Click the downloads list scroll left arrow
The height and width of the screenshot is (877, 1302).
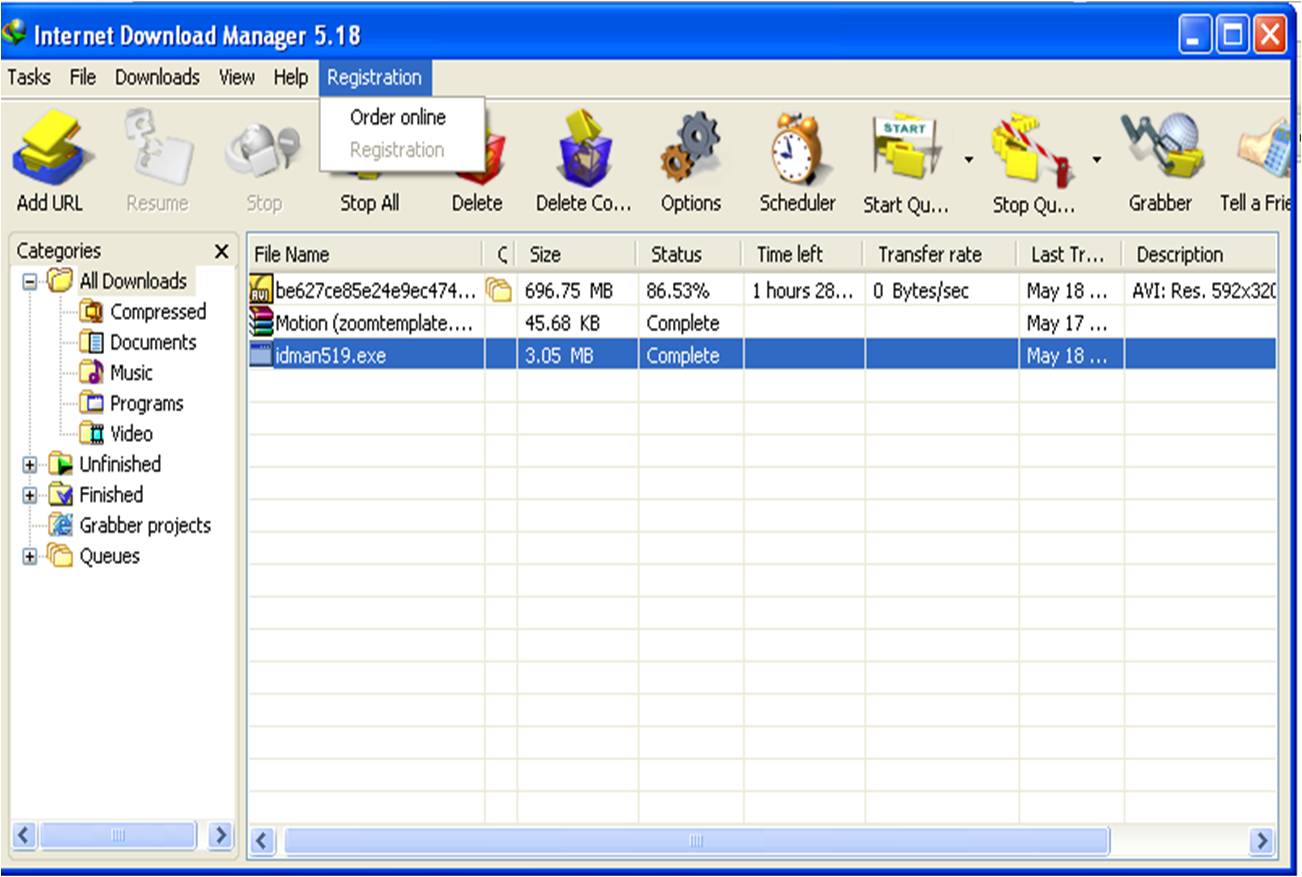(x=263, y=841)
